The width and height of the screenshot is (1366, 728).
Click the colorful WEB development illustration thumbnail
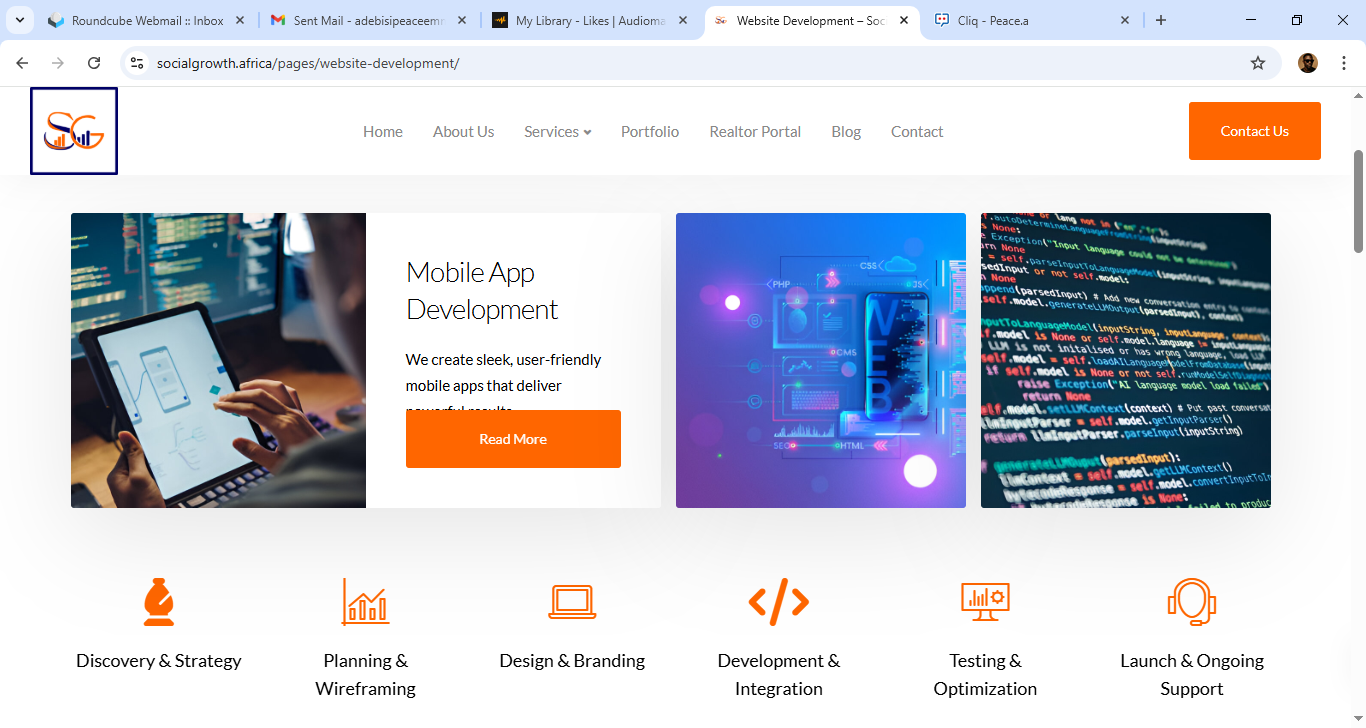click(x=820, y=360)
